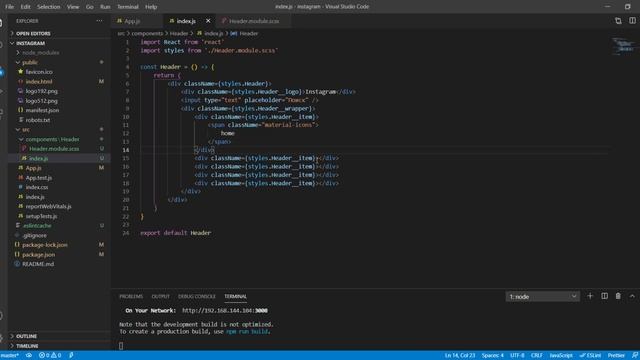Switch to the Debug Console tab

(x=197, y=297)
